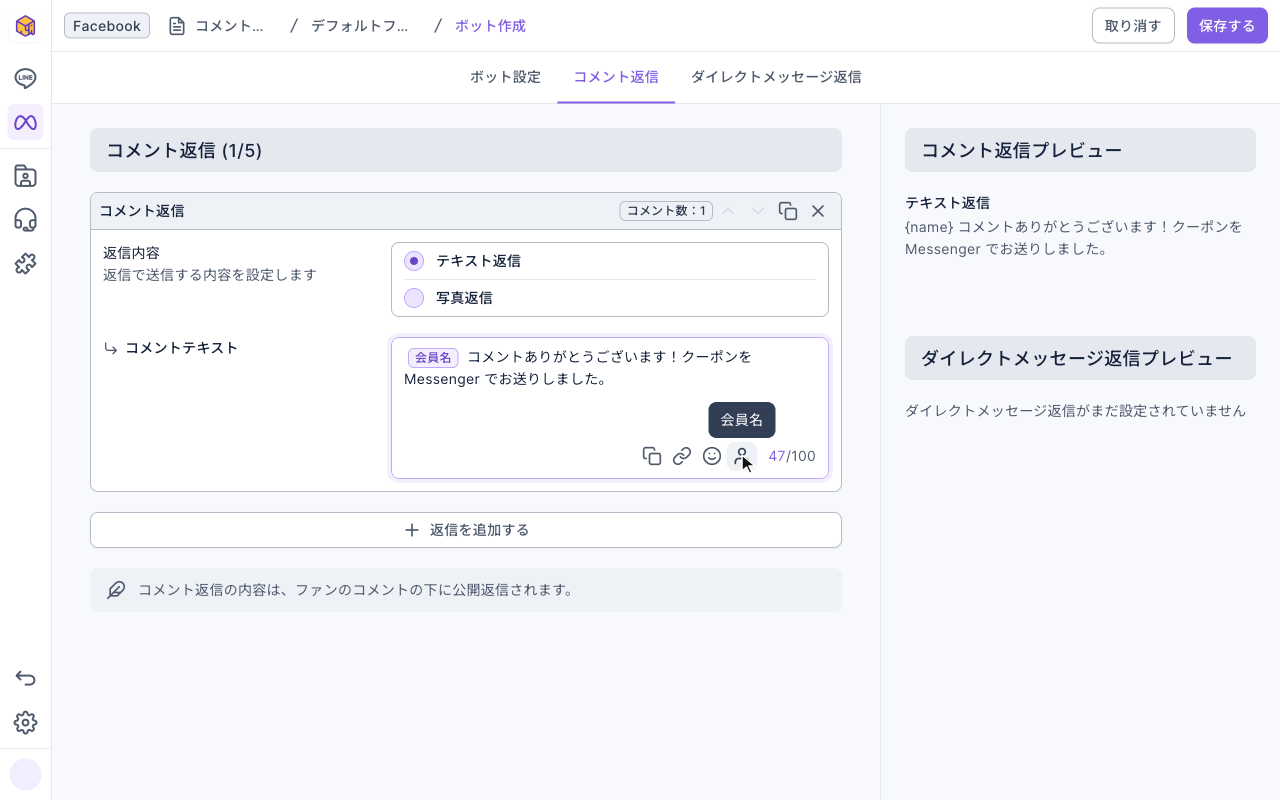Focus the comment text input area
Screen dimensions: 1280x800
pos(610,408)
